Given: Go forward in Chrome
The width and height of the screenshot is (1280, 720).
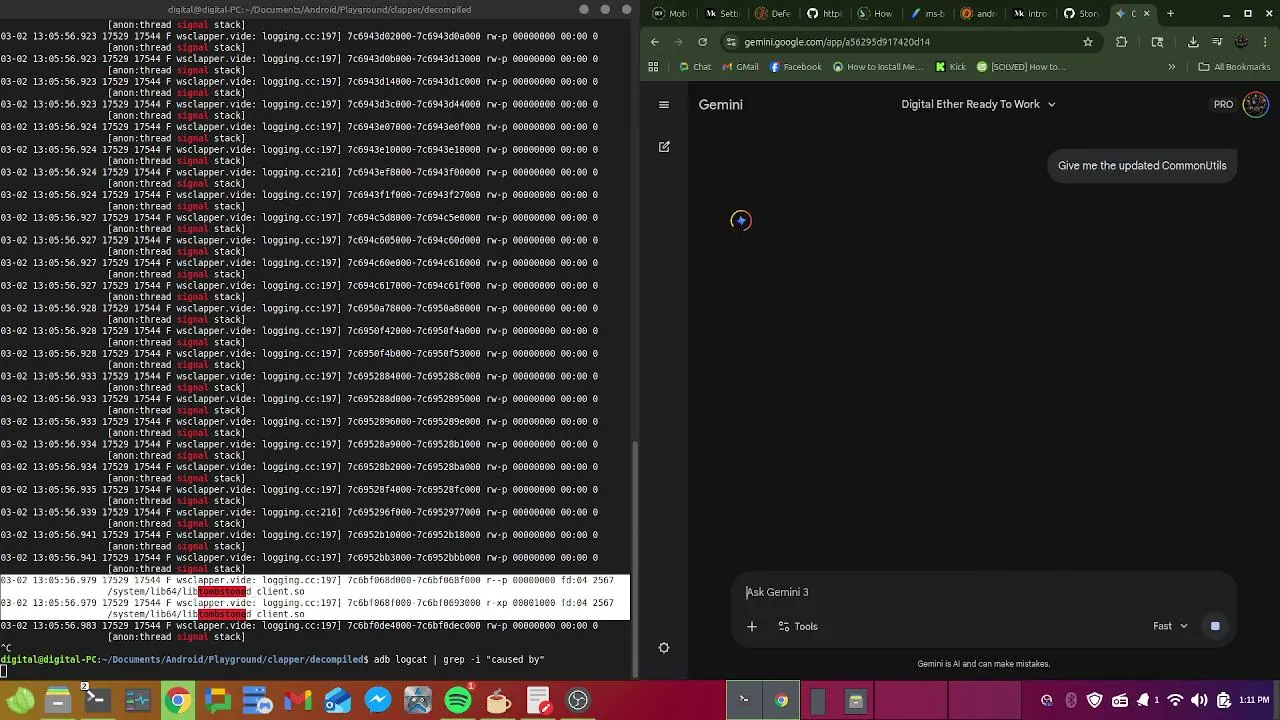Looking at the screenshot, I should pyautogui.click(x=678, y=42).
